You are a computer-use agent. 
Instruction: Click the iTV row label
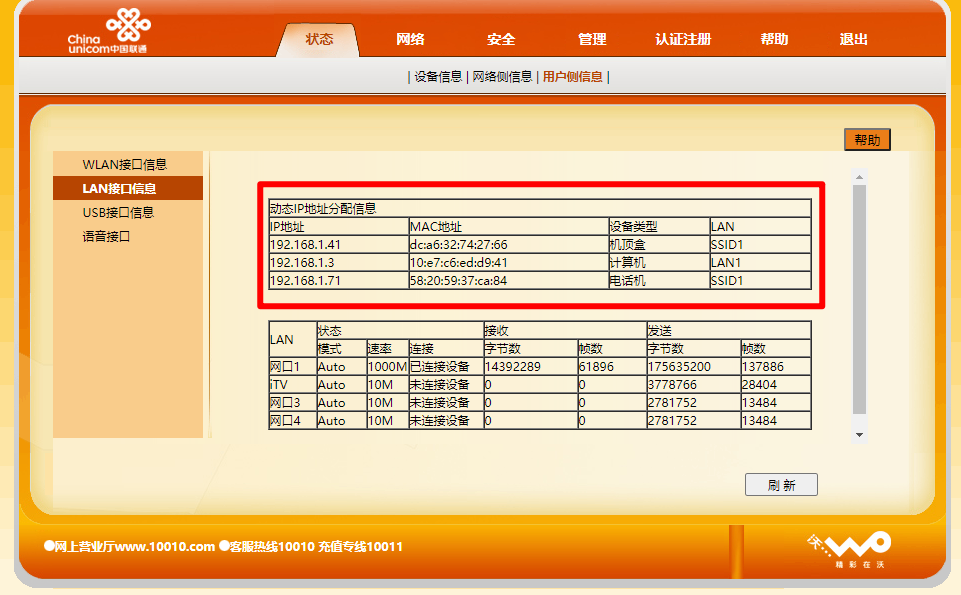pyautogui.click(x=279, y=385)
